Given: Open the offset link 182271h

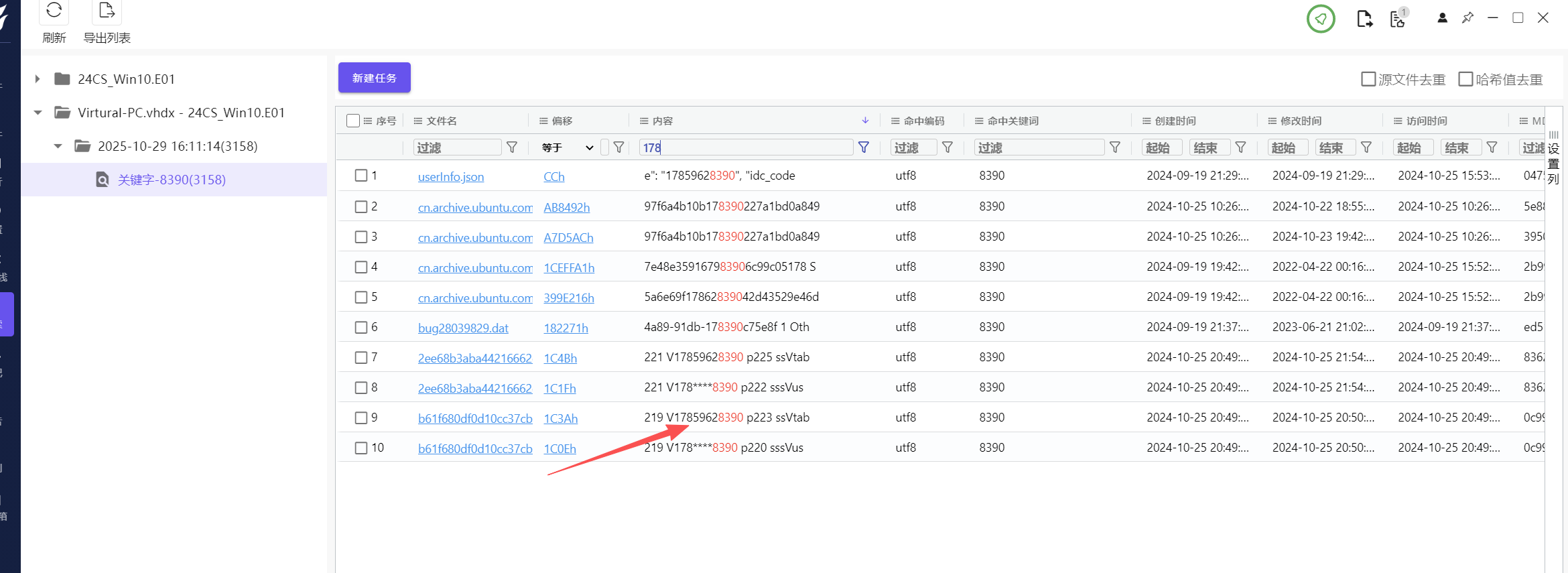Looking at the screenshot, I should click(x=566, y=328).
